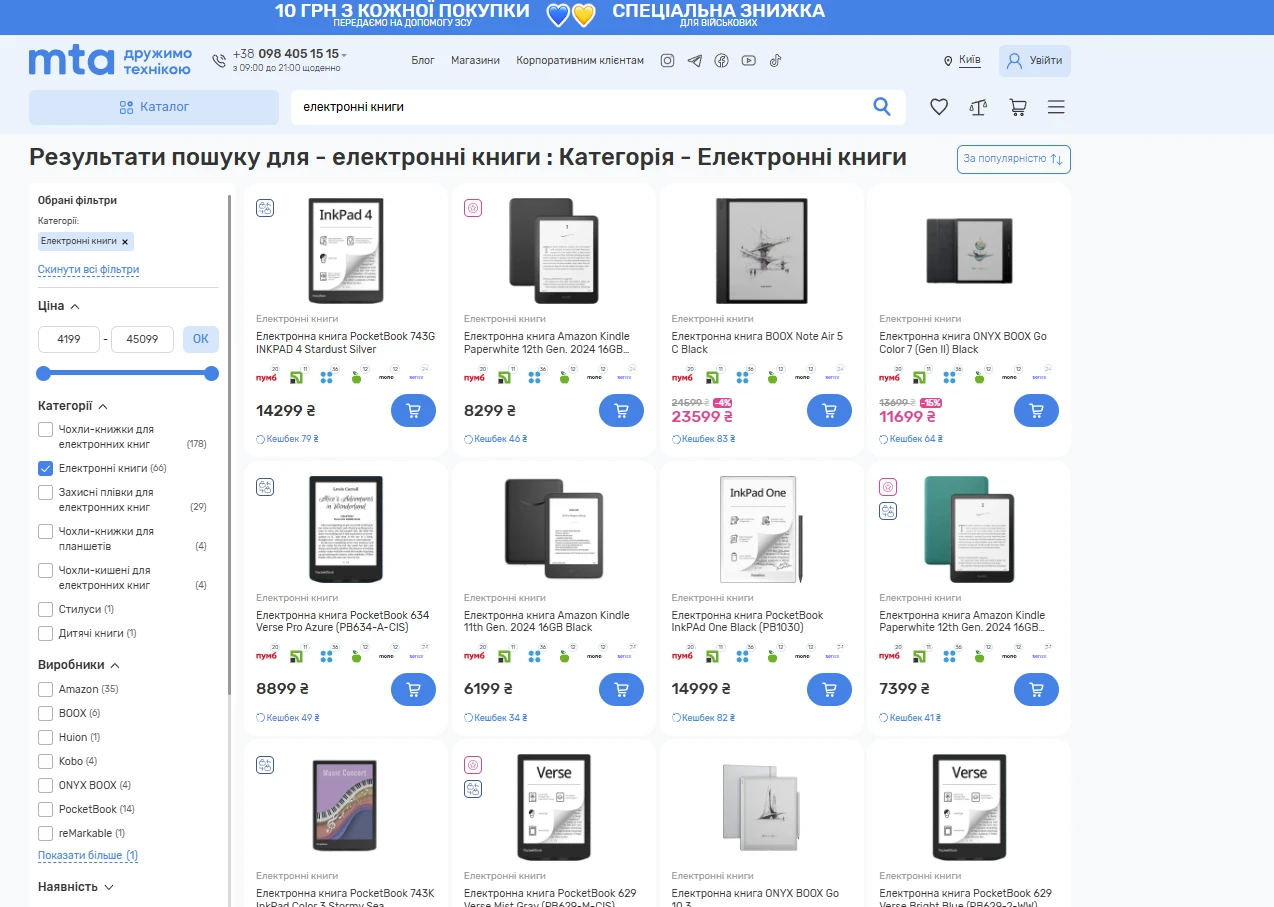Image resolution: width=1274 pixels, height=907 pixels.
Task: Filter by PocketBook manufacturer
Action: (45, 809)
